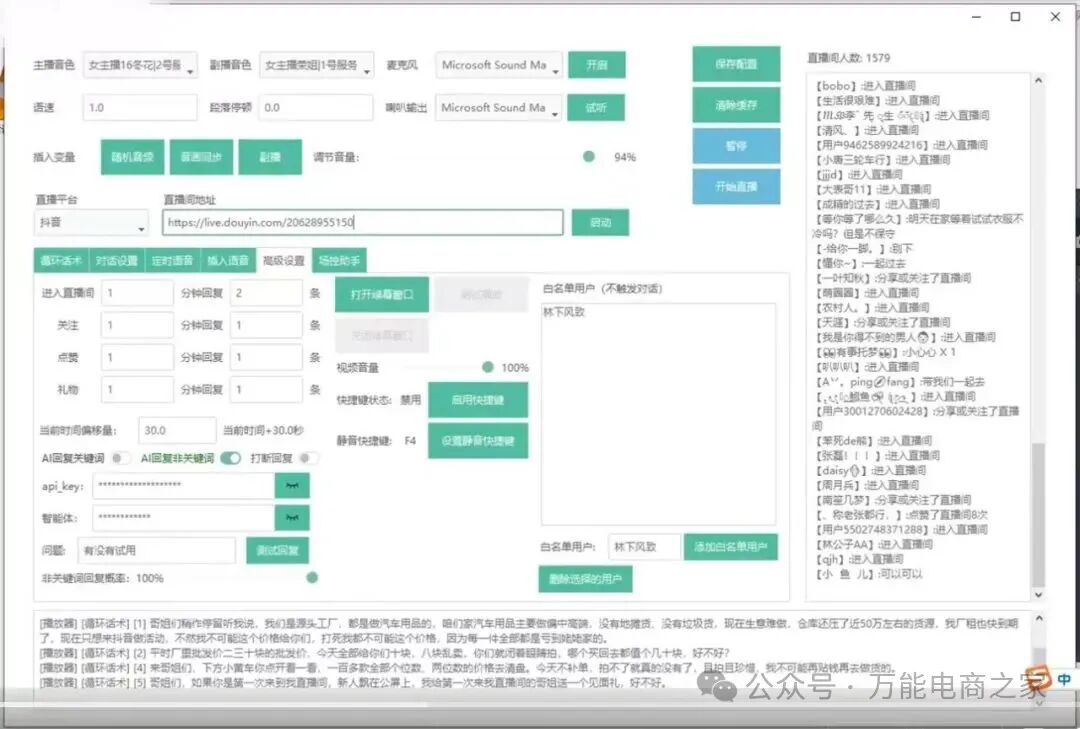Image resolution: width=1080 pixels, height=729 pixels.
Task: Click the 直播间地址 URL input field
Action: 362,222
